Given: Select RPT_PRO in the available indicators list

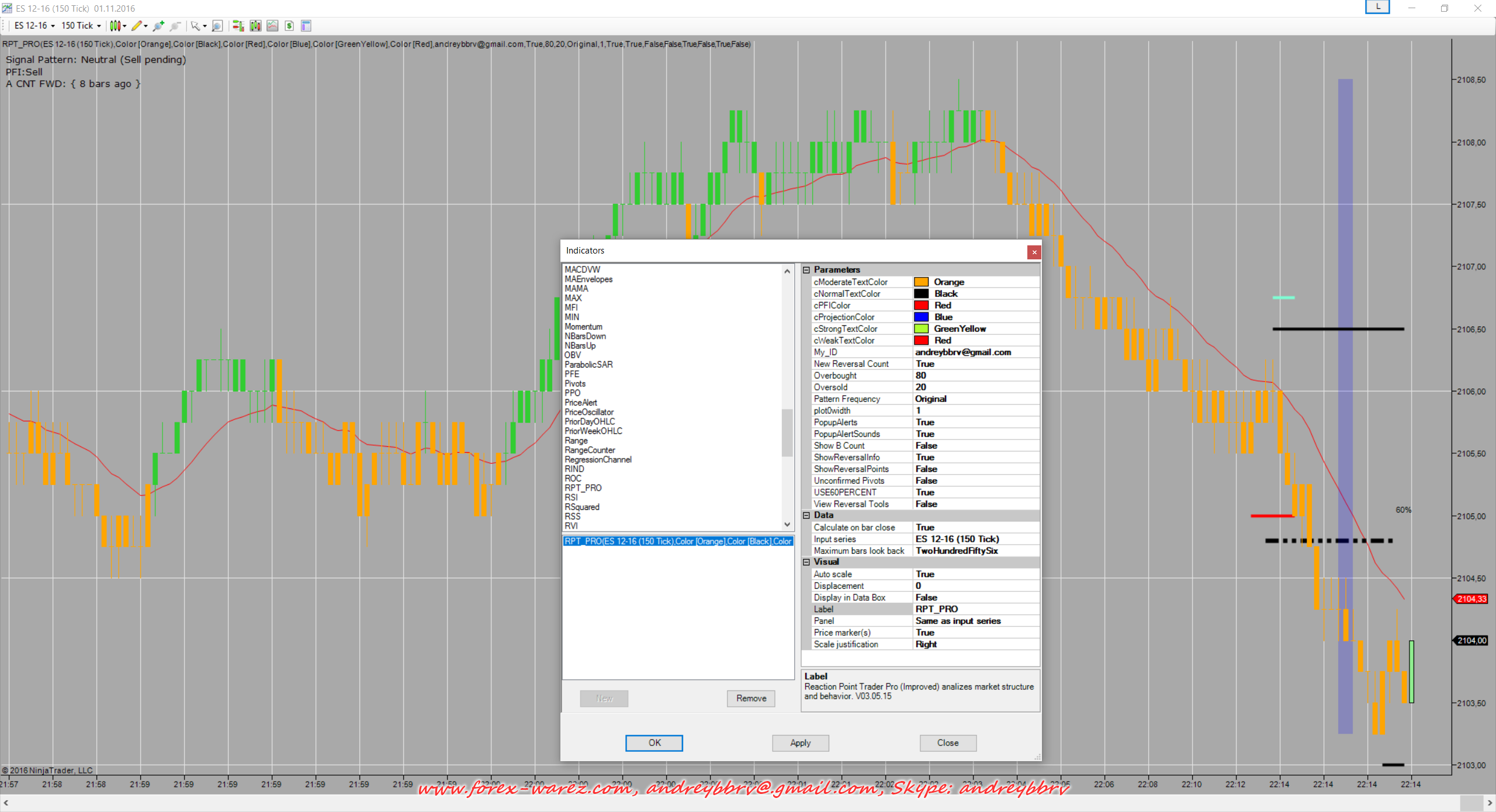Looking at the screenshot, I should (583, 488).
